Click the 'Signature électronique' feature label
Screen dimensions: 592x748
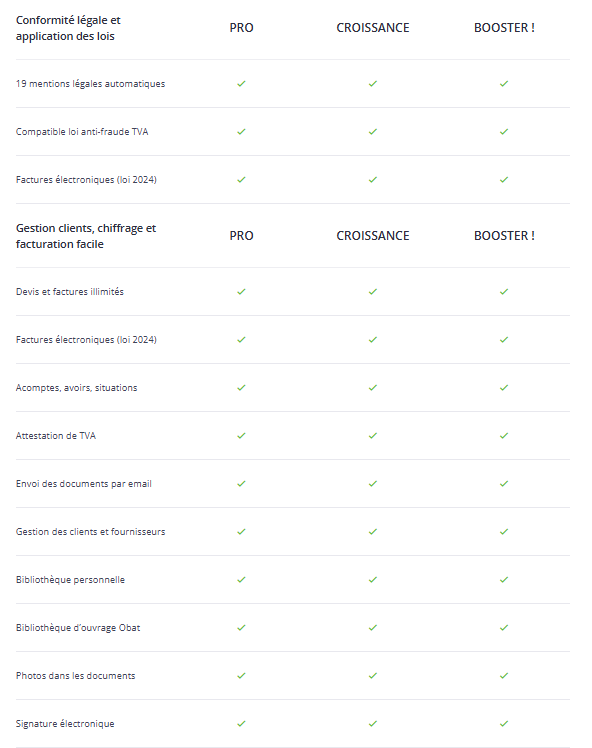pyautogui.click(x=65, y=724)
